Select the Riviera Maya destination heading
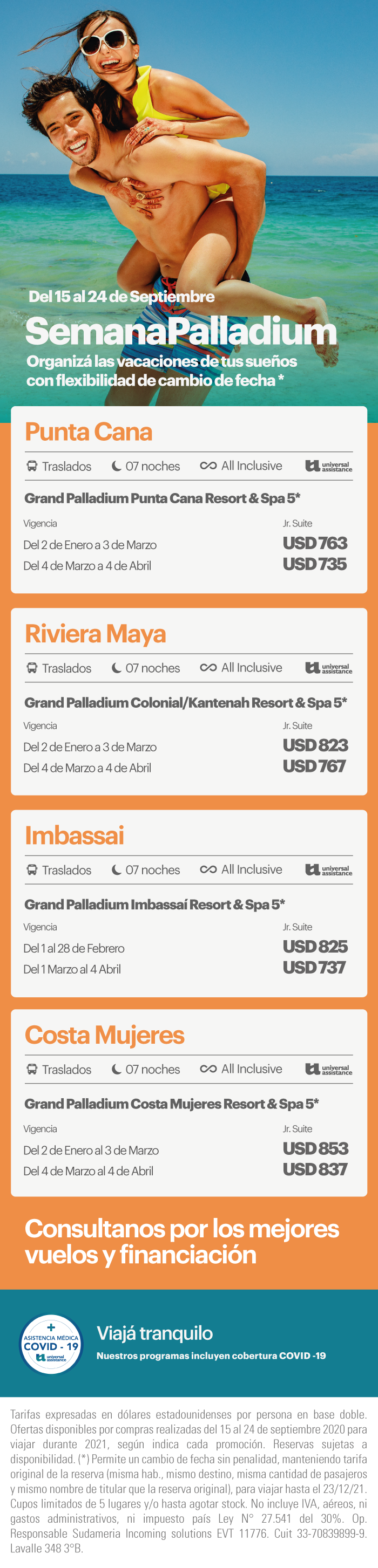 point(95,634)
